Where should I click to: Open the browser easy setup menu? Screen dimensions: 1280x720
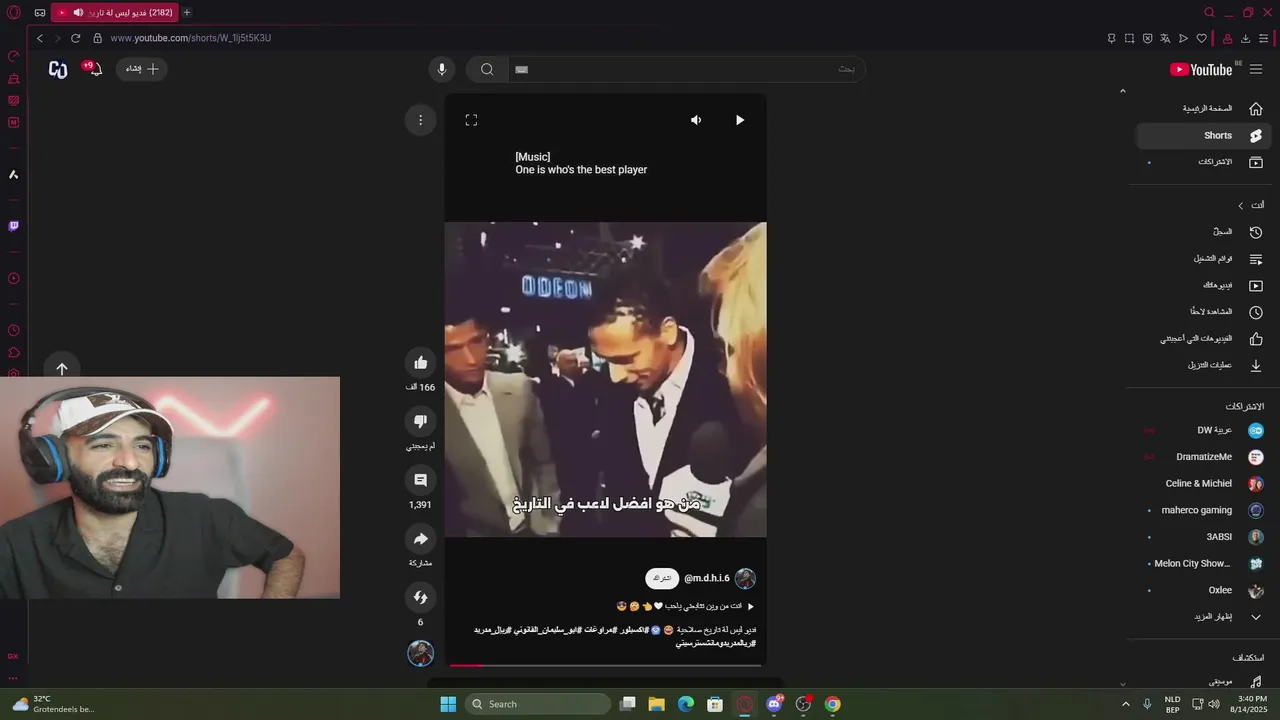click(1264, 38)
